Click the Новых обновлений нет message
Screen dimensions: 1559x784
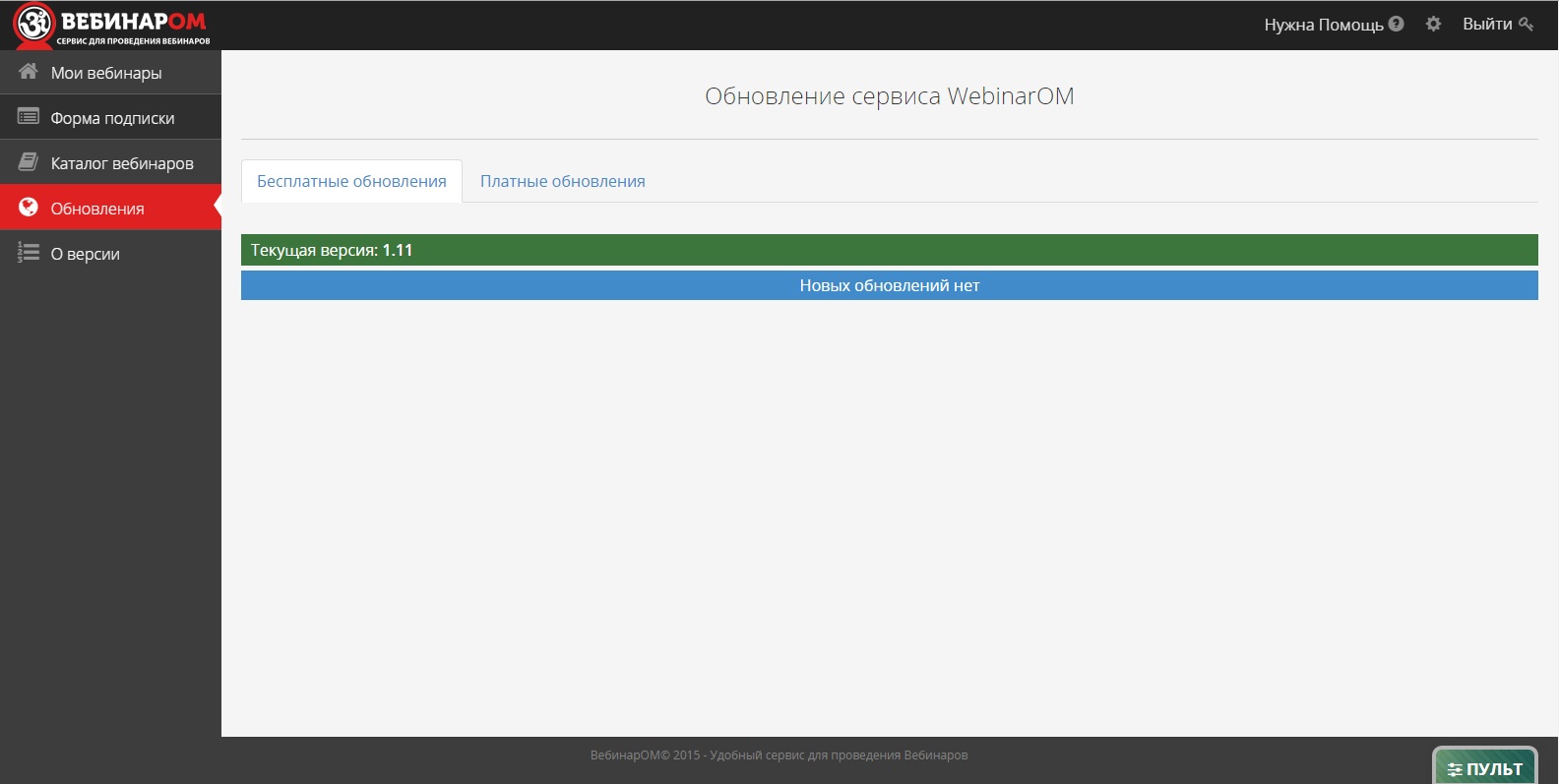coord(890,285)
